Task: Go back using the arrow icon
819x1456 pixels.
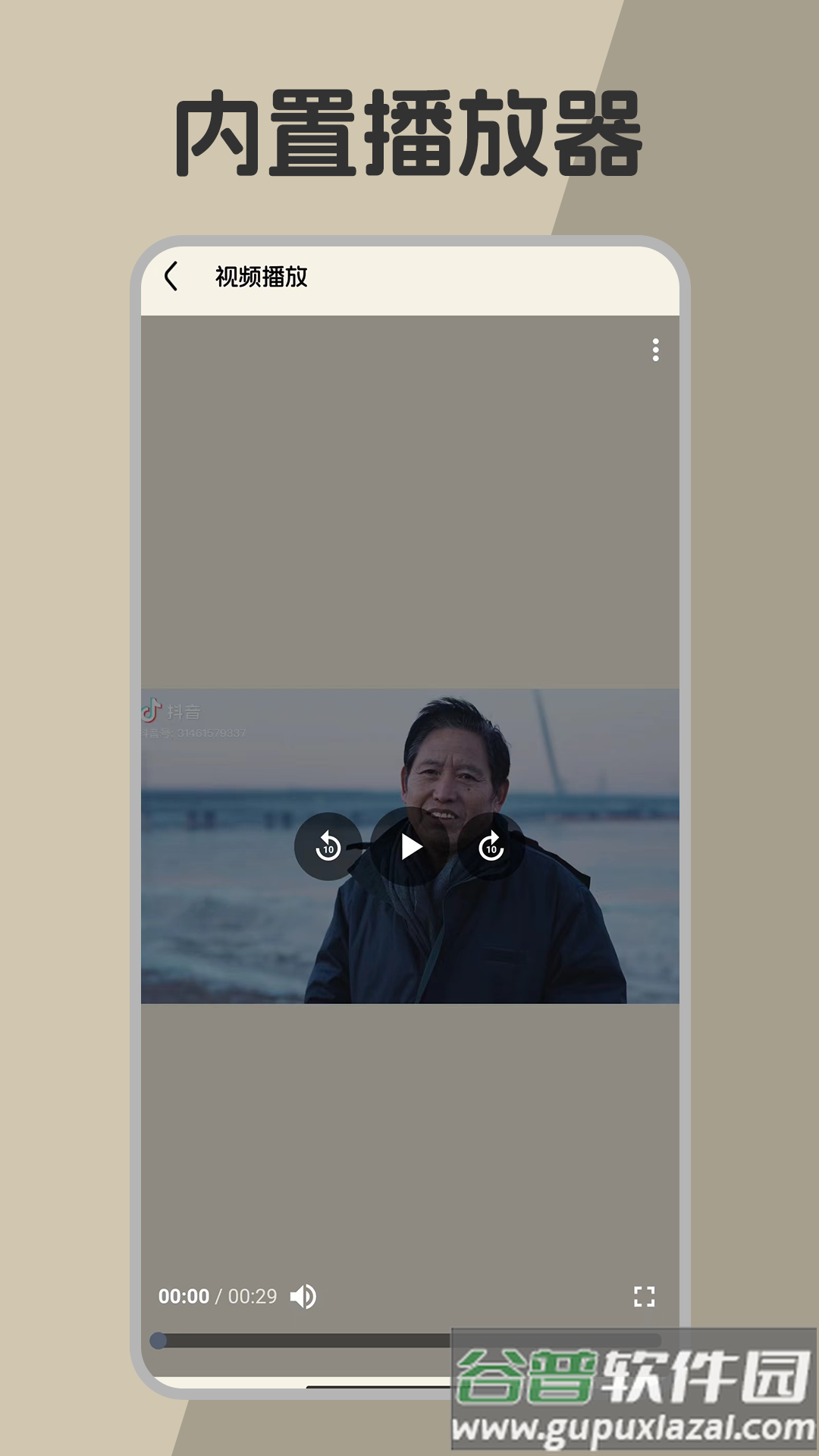Action: click(x=171, y=276)
